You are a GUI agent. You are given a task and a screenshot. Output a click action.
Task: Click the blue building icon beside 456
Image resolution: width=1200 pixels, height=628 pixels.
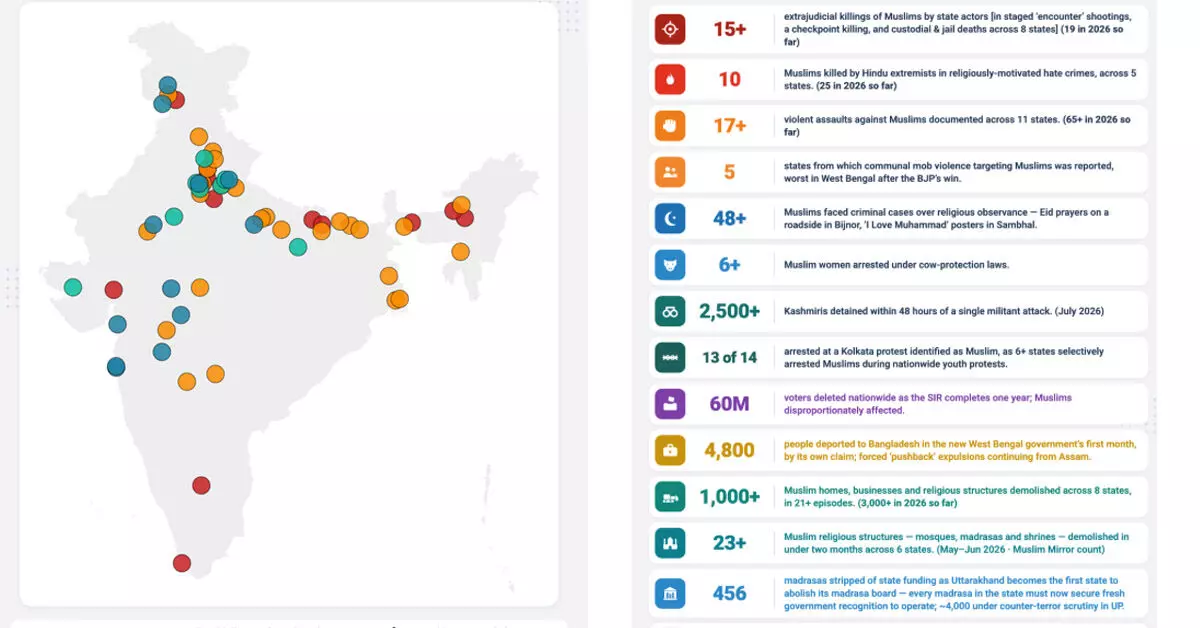(x=670, y=594)
